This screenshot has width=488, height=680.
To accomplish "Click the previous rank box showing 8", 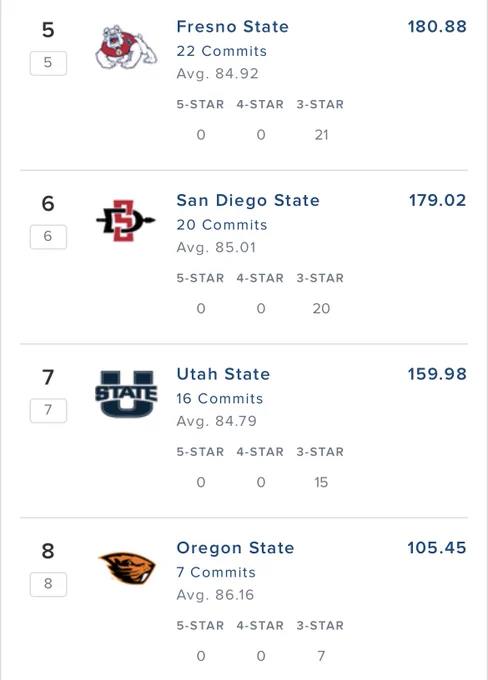I will click(48, 584).
